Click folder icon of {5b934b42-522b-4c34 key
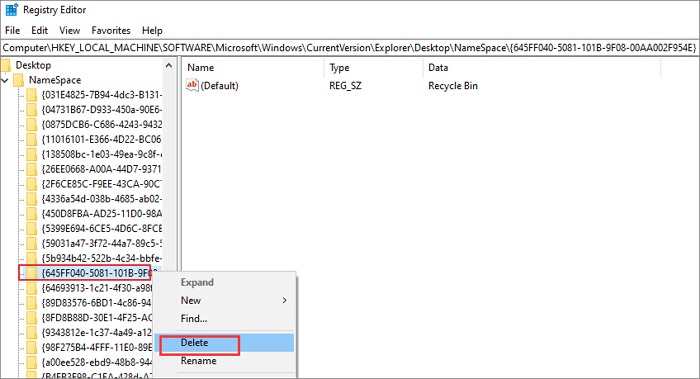The image size is (700, 379). pos(31,258)
